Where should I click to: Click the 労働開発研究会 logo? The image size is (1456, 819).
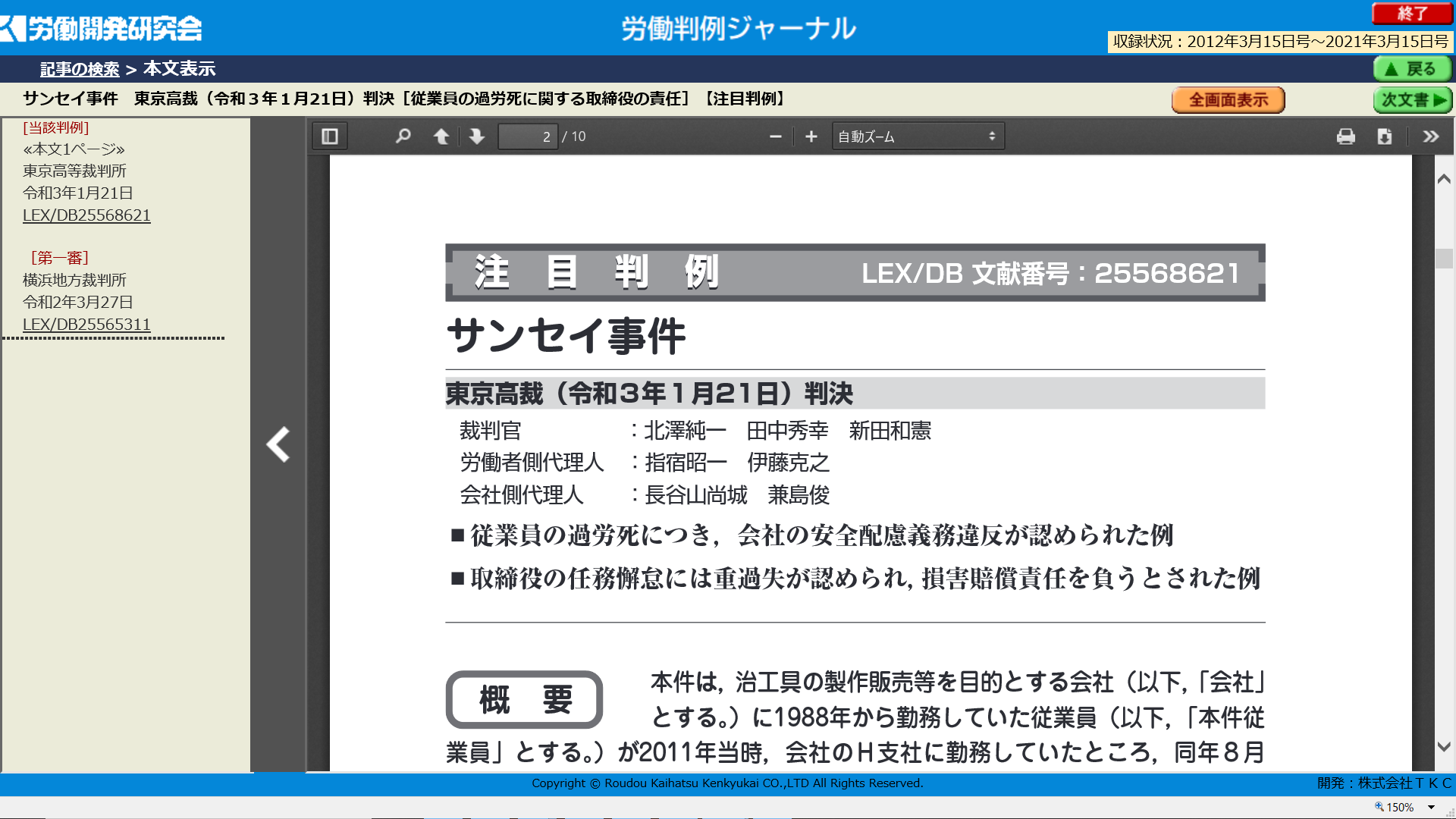[x=102, y=28]
